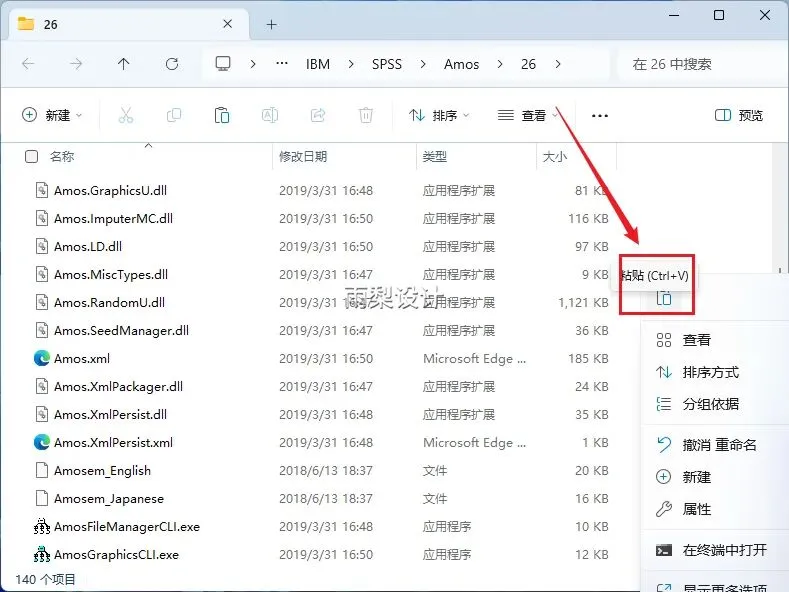Expand the chevron after Amos in the path
Viewport: 789px width, 592px height.
(x=500, y=64)
